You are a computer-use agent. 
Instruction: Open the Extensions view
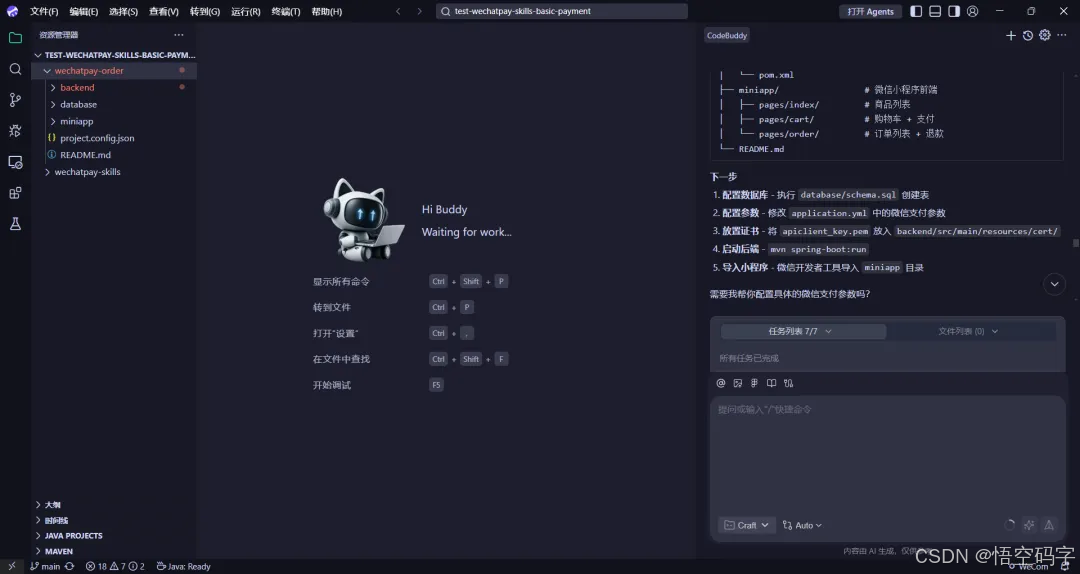(15, 193)
